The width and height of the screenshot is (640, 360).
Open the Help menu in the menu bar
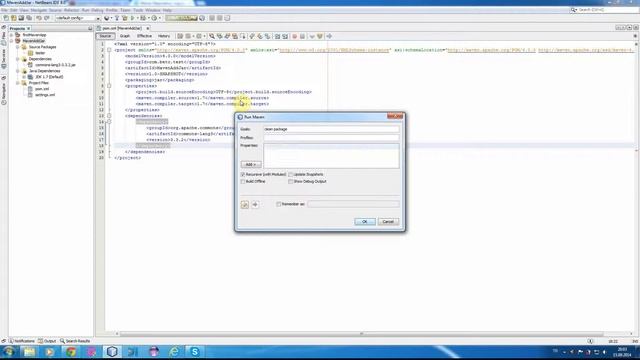[x=167, y=10]
